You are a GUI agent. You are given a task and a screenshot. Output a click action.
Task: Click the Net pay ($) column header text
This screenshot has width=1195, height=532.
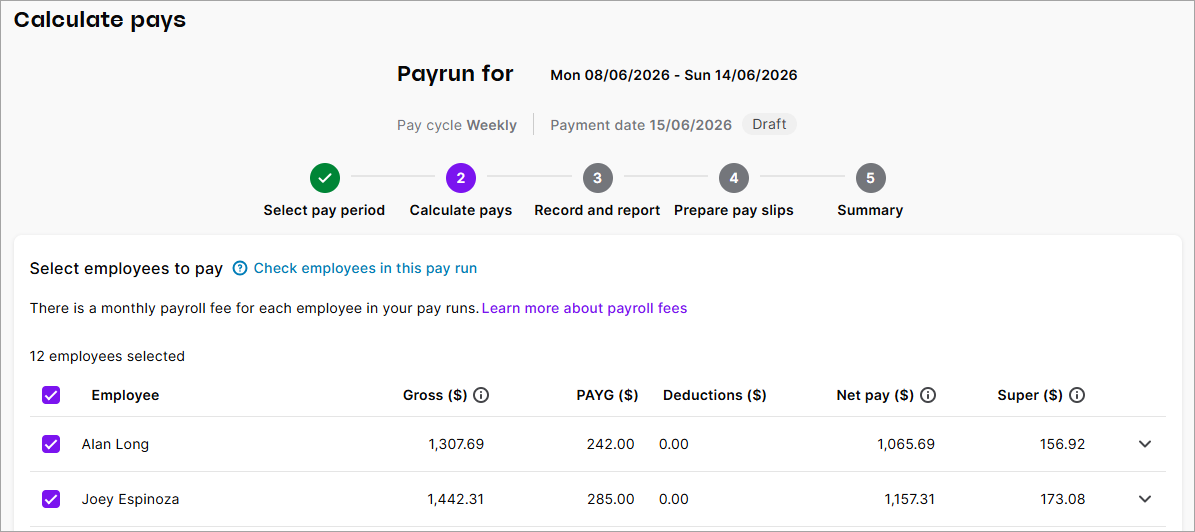(x=875, y=395)
